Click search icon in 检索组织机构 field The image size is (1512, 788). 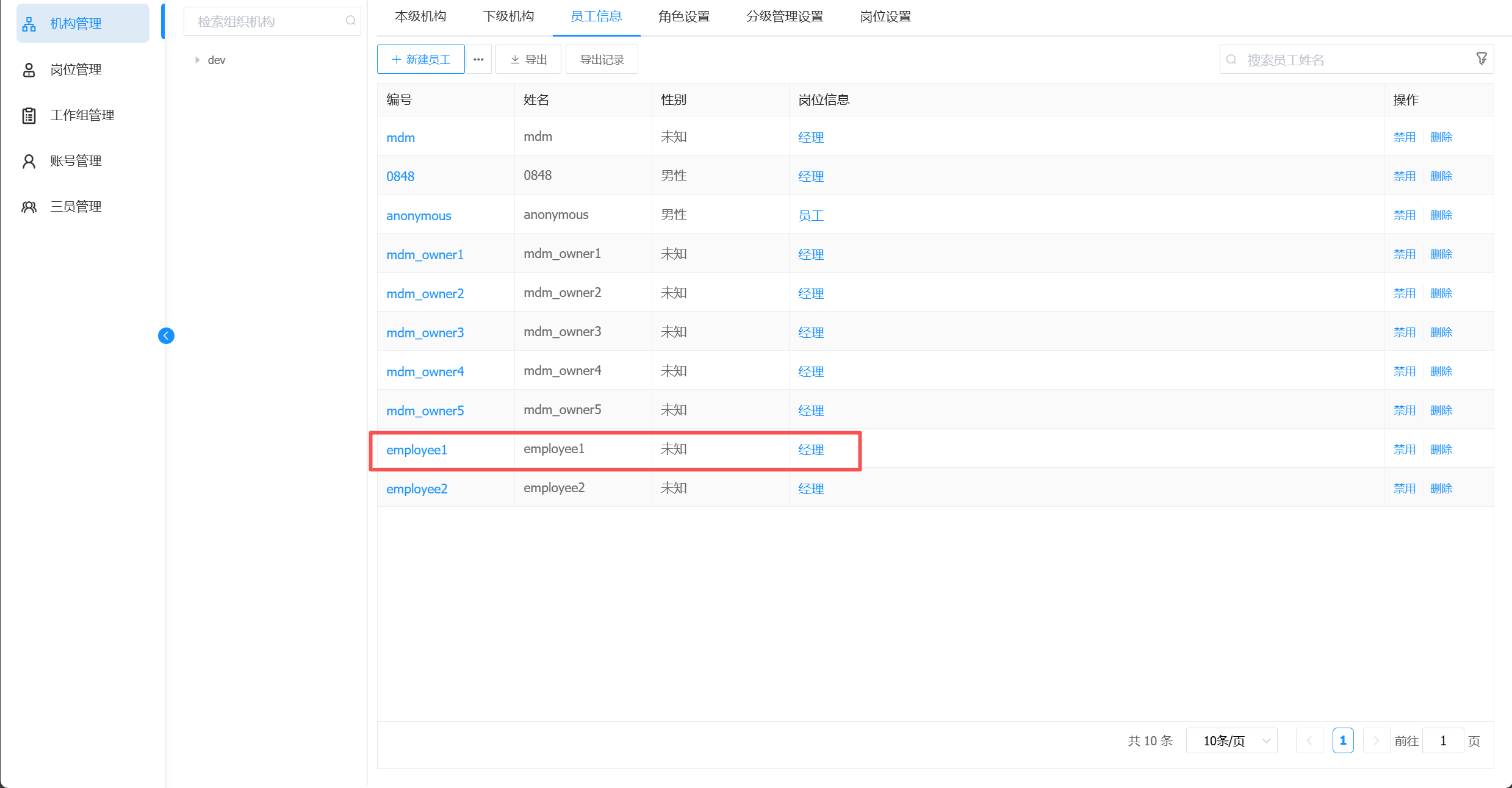[x=350, y=21]
